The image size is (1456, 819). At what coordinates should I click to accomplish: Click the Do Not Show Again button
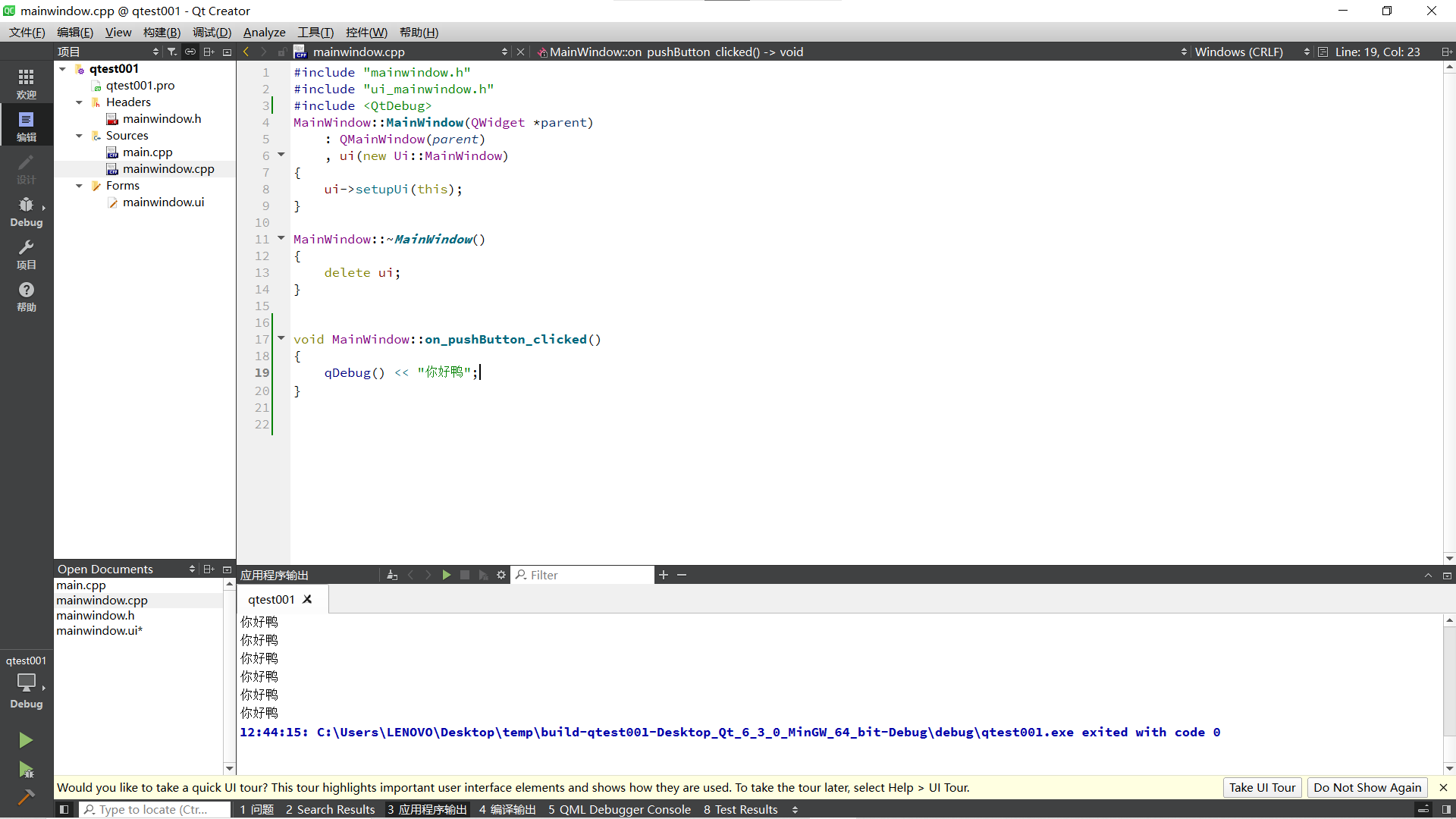point(1367,787)
